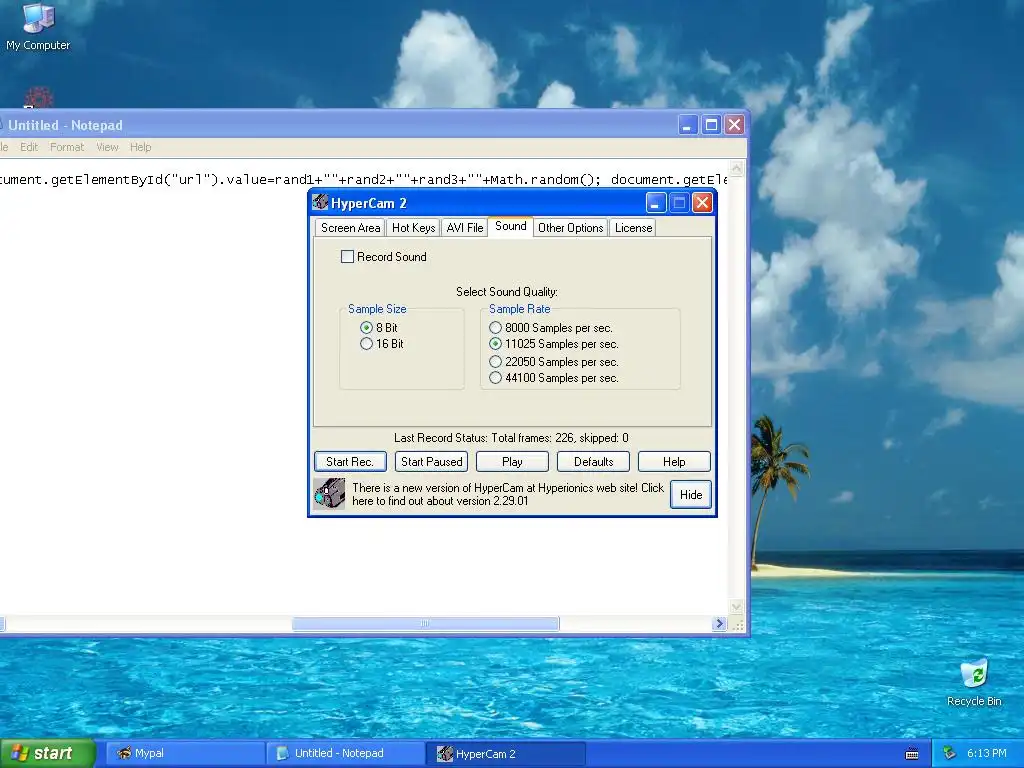Image resolution: width=1024 pixels, height=768 pixels.
Task: Open the Other Options tab
Action: pyautogui.click(x=570, y=228)
